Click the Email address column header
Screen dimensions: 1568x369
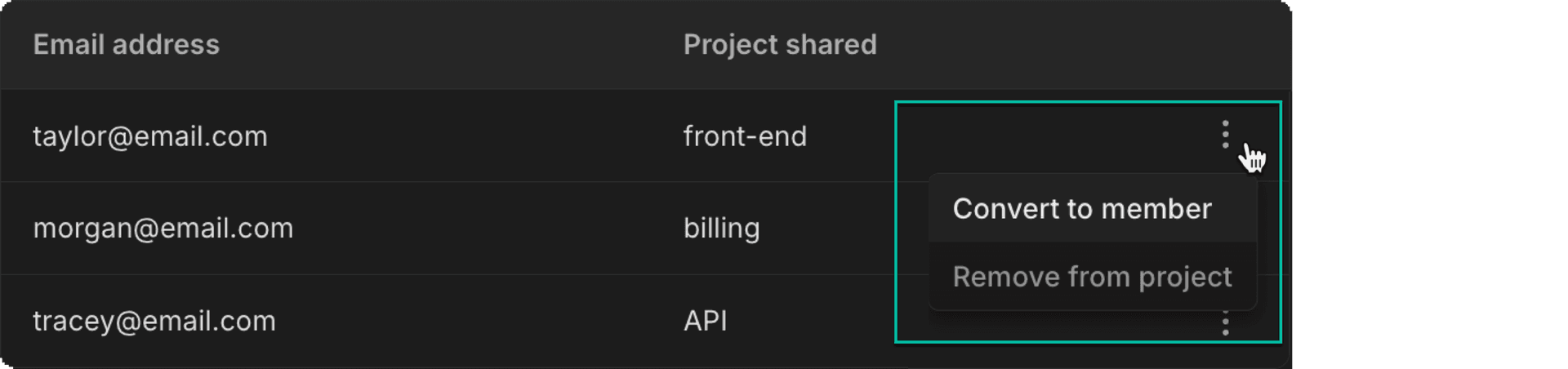[126, 45]
